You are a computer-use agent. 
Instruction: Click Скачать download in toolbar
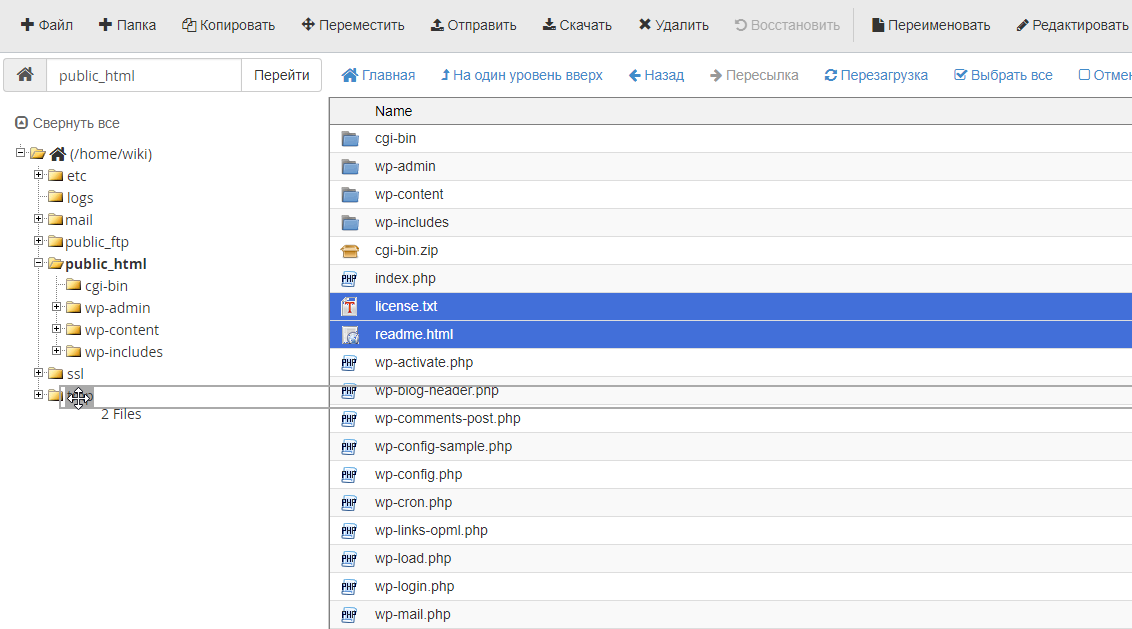click(x=577, y=25)
